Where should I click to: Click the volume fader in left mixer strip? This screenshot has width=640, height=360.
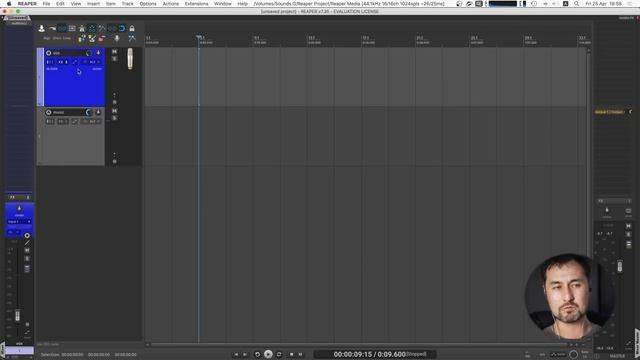pos(18,315)
